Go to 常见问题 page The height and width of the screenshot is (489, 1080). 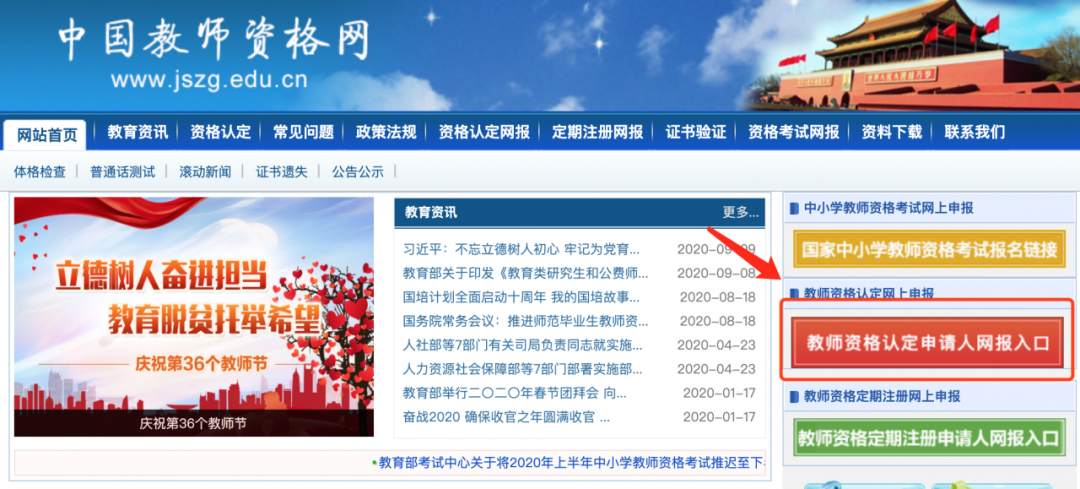[x=303, y=132]
